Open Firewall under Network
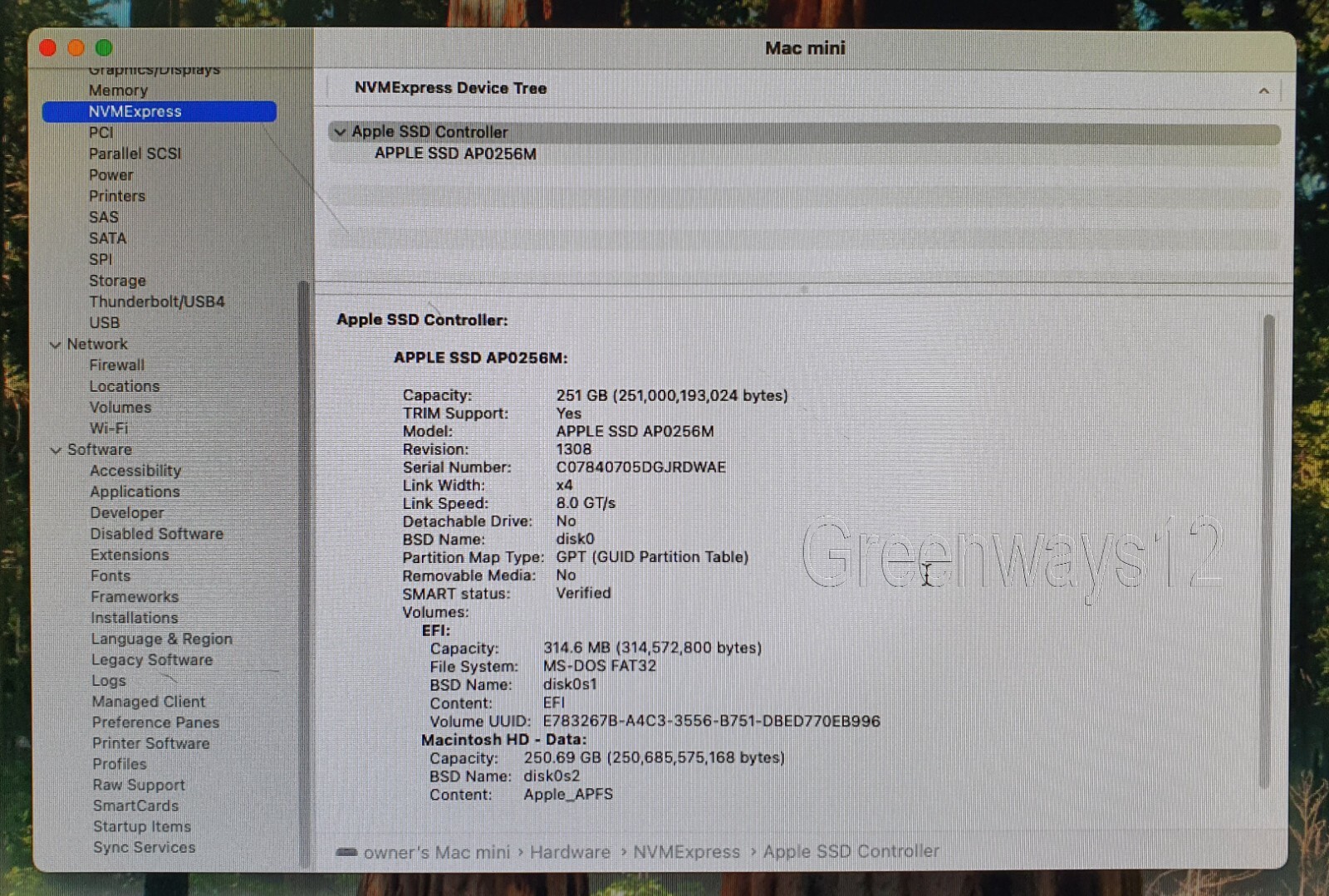The image size is (1329, 896). pyautogui.click(x=116, y=365)
